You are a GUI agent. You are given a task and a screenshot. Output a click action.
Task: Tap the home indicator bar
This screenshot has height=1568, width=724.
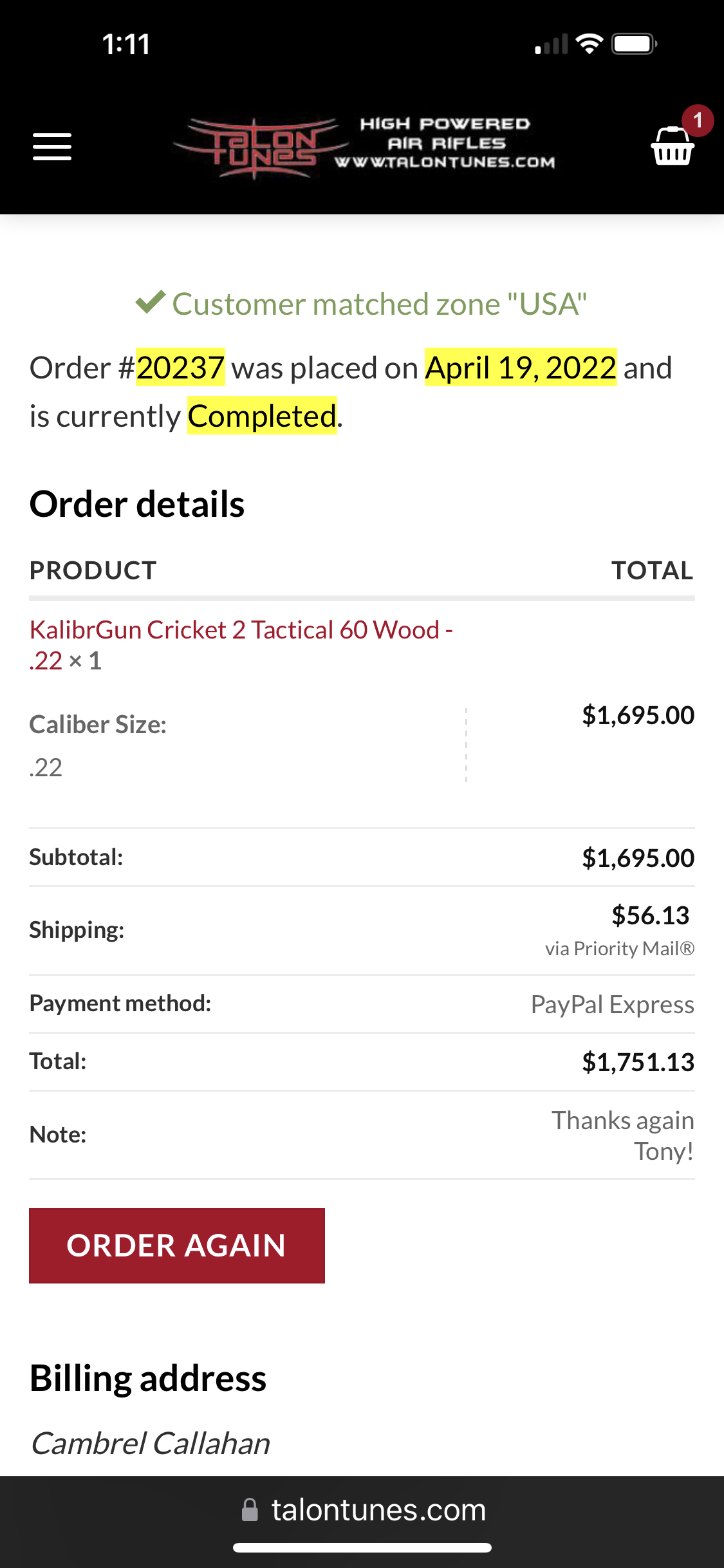coord(362,1547)
